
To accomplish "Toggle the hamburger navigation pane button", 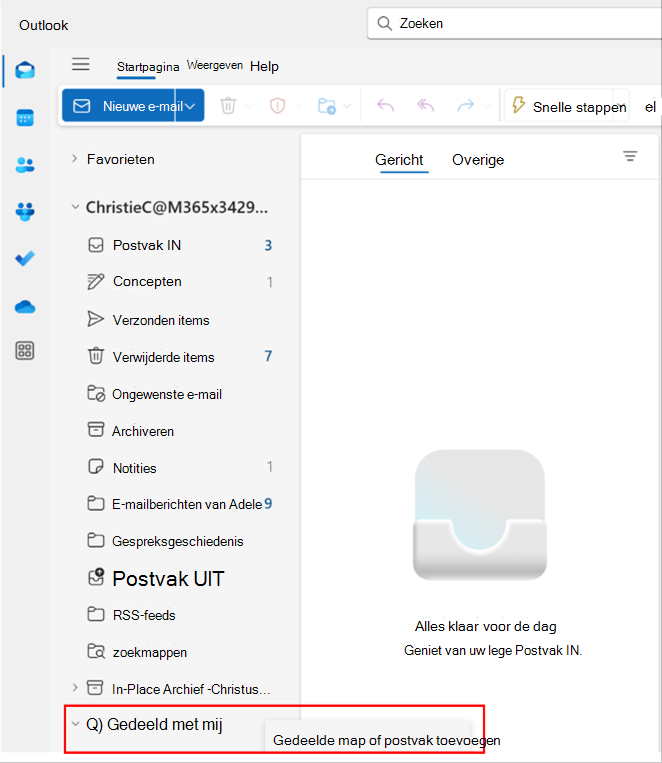I will [81, 64].
